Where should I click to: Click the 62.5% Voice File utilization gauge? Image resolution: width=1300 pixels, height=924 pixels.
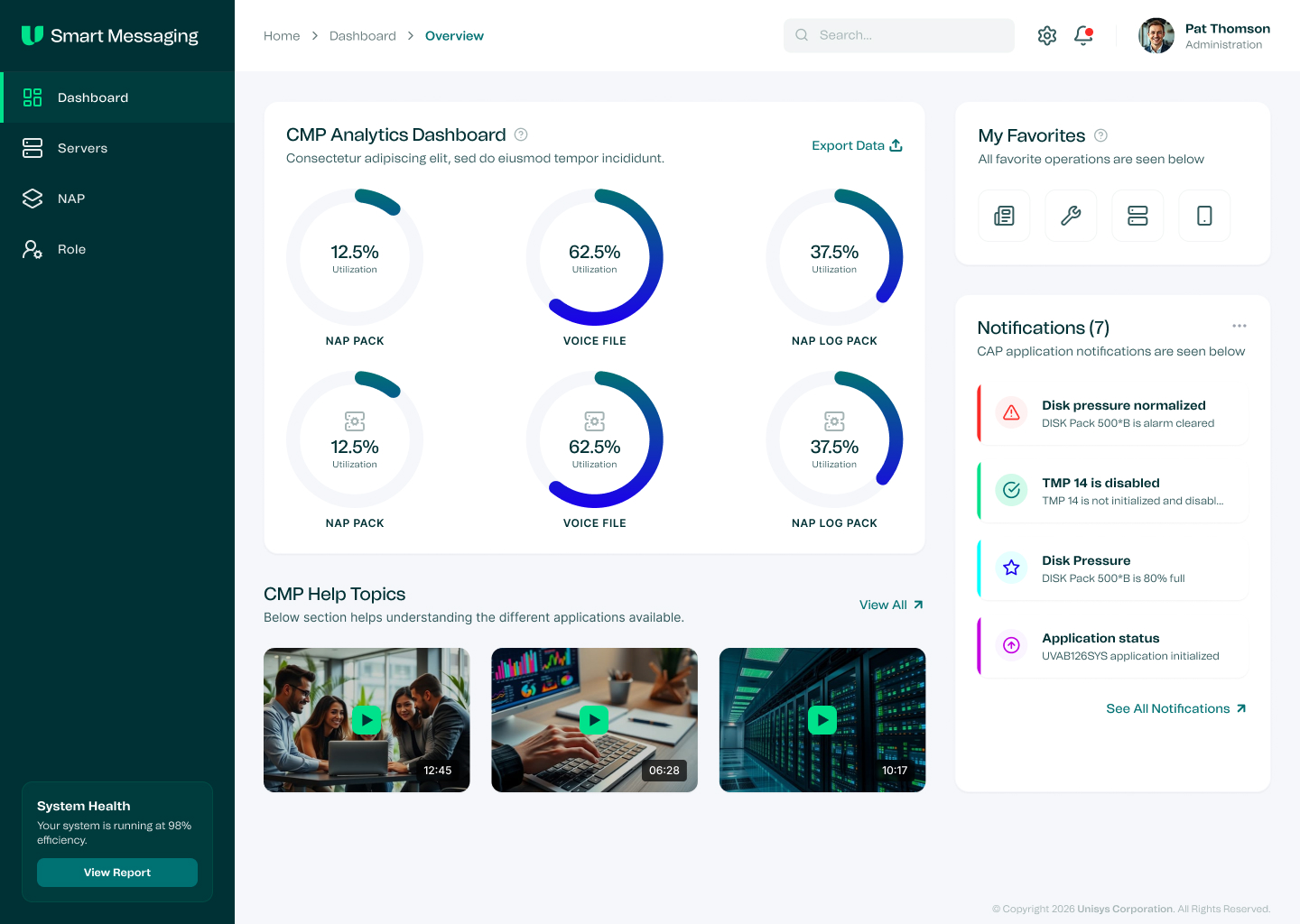tap(594, 257)
